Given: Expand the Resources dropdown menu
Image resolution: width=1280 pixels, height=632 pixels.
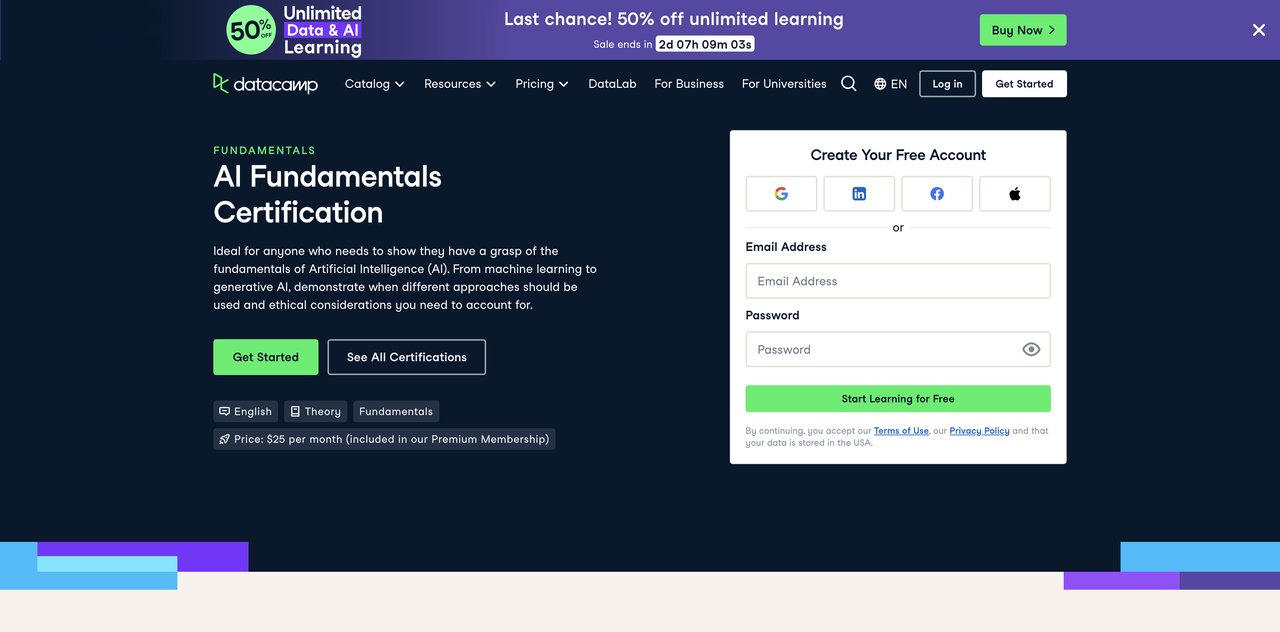Looking at the screenshot, I should pos(460,84).
